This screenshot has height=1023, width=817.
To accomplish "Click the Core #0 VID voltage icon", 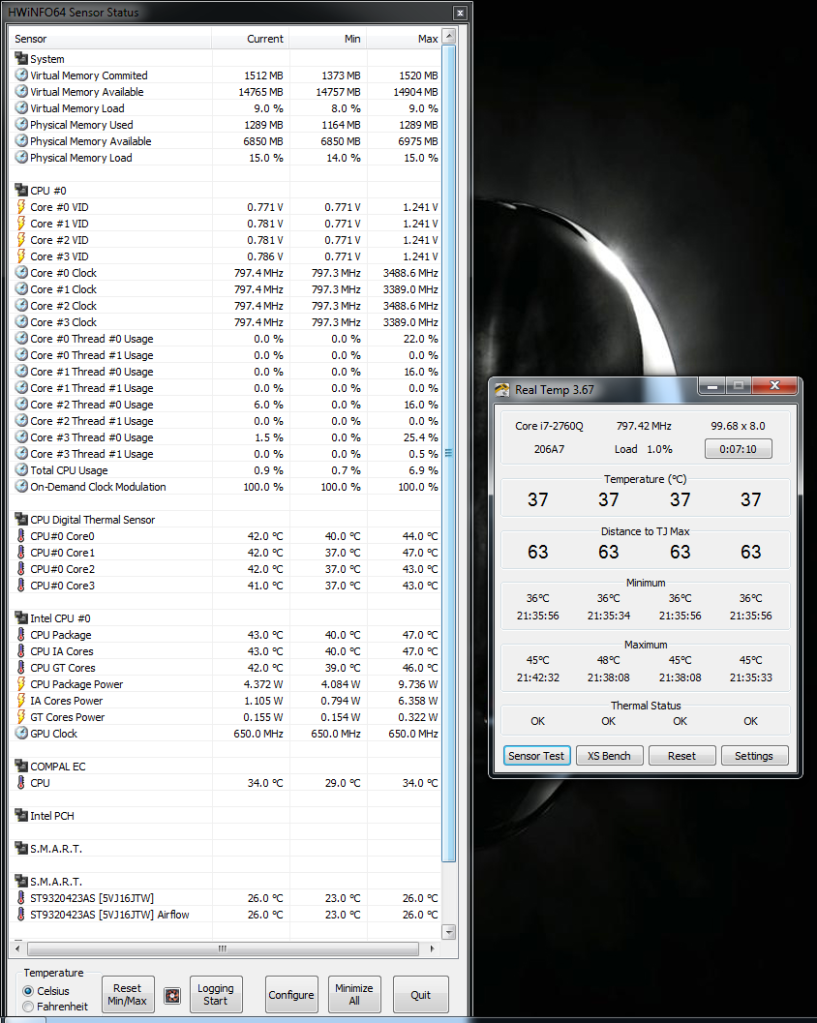I will tap(22, 207).
